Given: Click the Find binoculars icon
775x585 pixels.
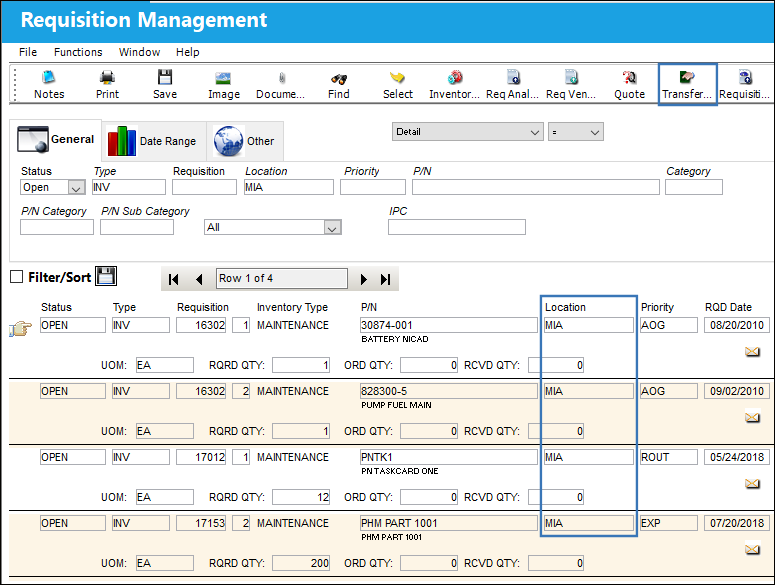Looking at the screenshot, I should tap(339, 84).
